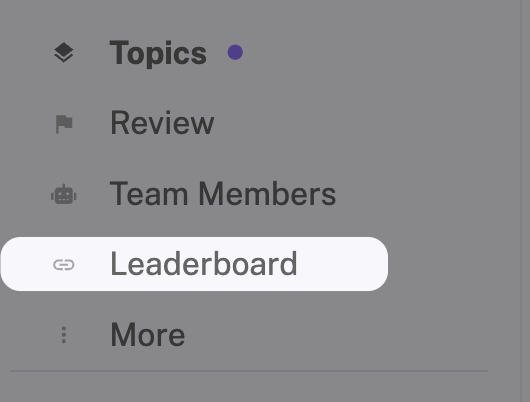Screen dimensions: 530x402
Task: Open the three-dot More icon
Action: point(64,335)
